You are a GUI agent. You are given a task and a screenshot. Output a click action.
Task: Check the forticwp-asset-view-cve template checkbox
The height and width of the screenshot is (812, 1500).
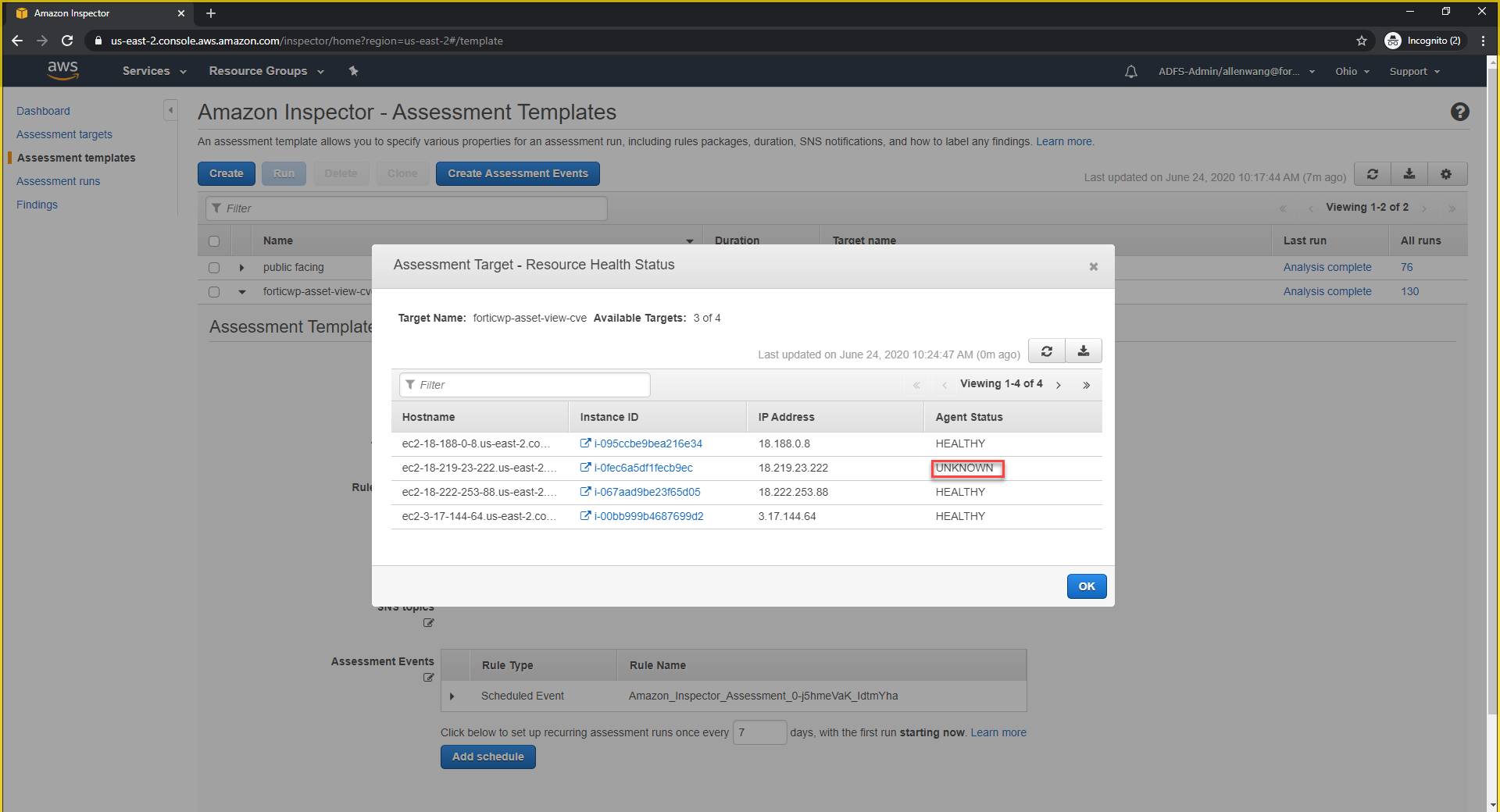[214, 292]
